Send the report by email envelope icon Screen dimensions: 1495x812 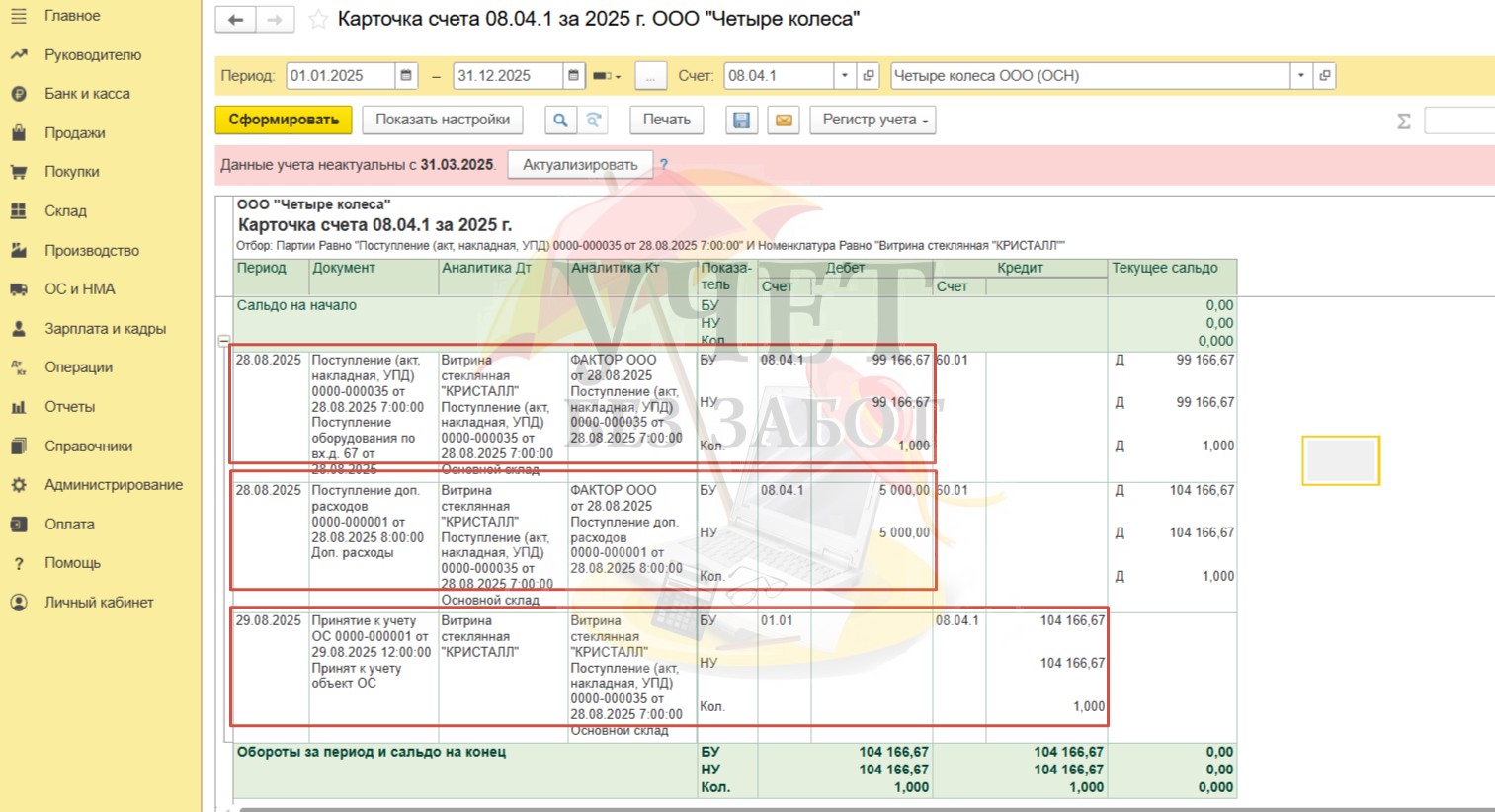(x=784, y=120)
